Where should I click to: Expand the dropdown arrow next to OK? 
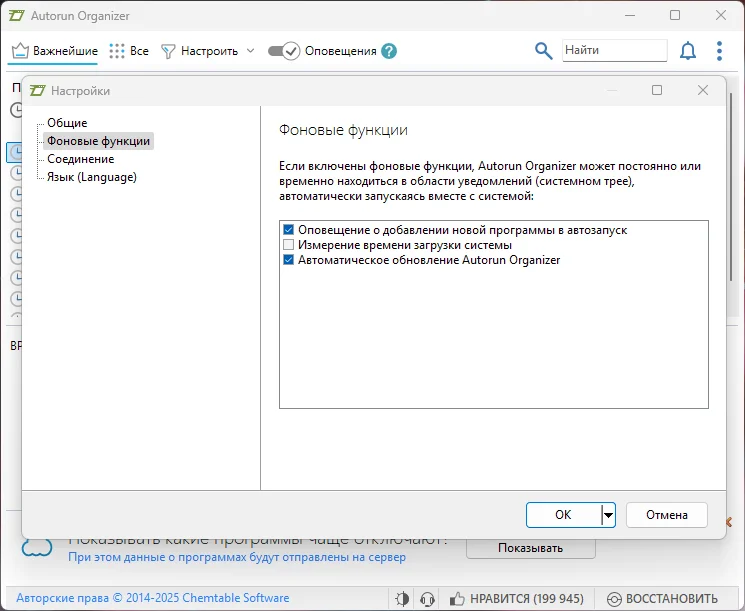(608, 515)
